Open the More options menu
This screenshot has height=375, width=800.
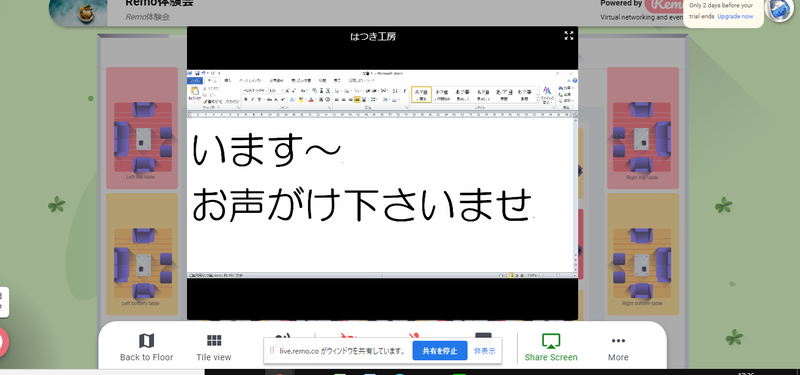618,347
